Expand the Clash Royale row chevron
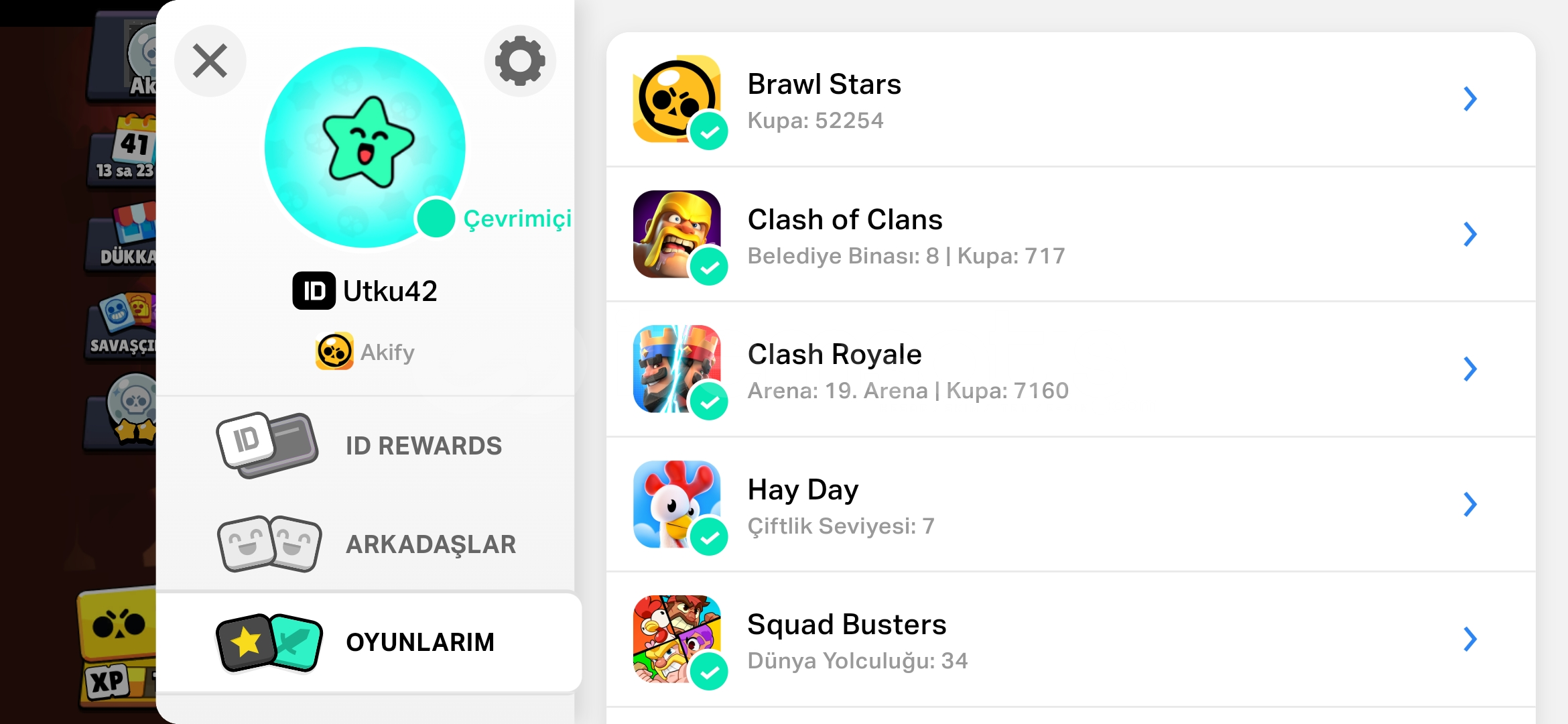The height and width of the screenshot is (724, 1568). pos(1470,369)
